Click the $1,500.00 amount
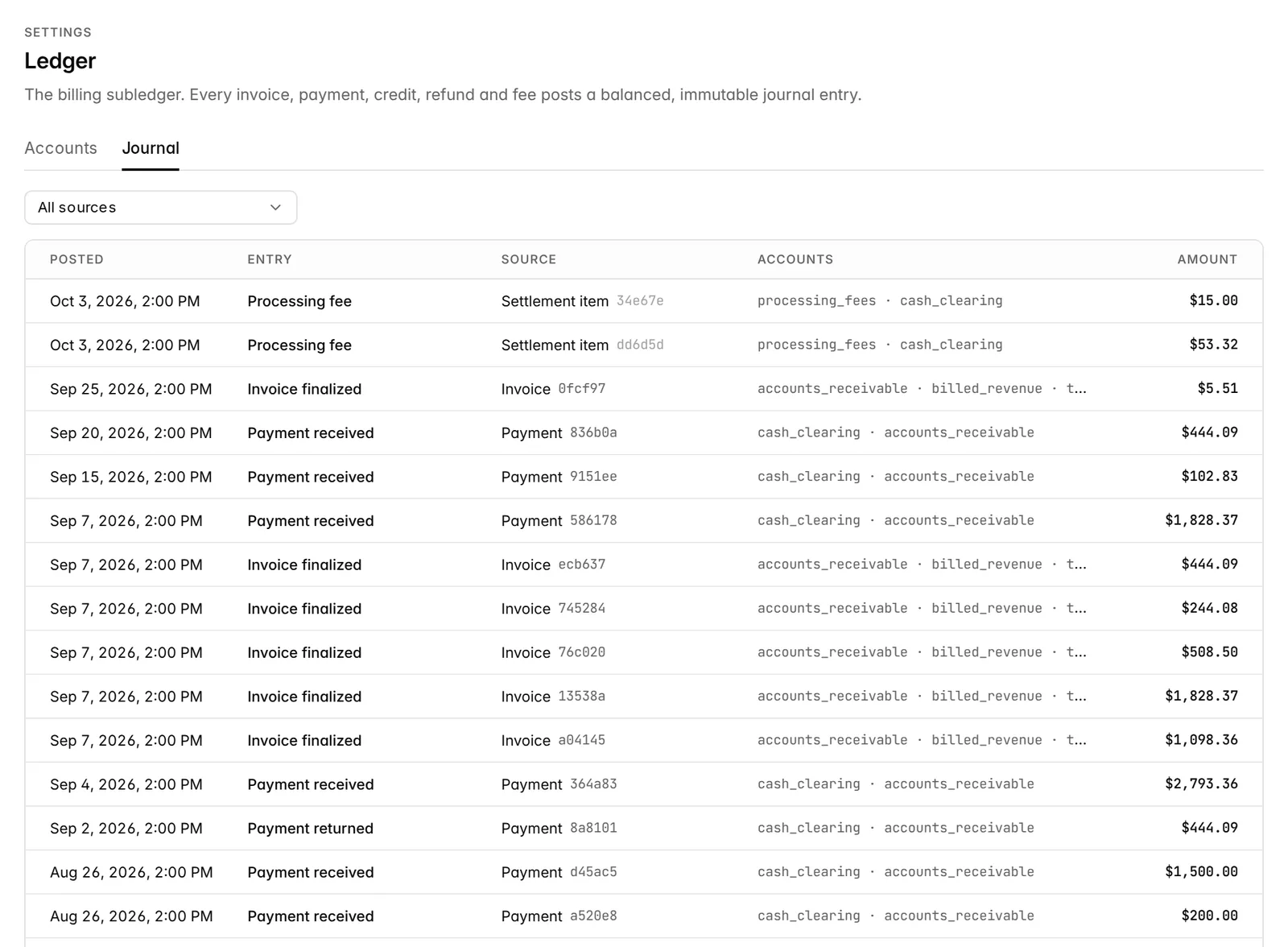This screenshot has height=947, width=1288. (x=1202, y=871)
